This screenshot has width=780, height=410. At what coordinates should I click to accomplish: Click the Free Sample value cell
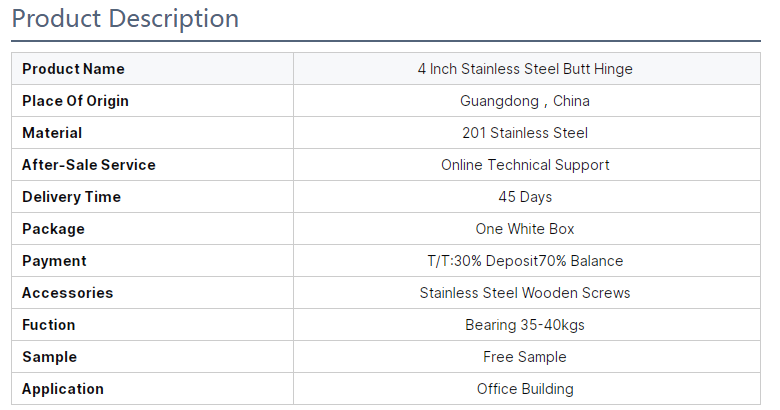[x=525, y=357]
